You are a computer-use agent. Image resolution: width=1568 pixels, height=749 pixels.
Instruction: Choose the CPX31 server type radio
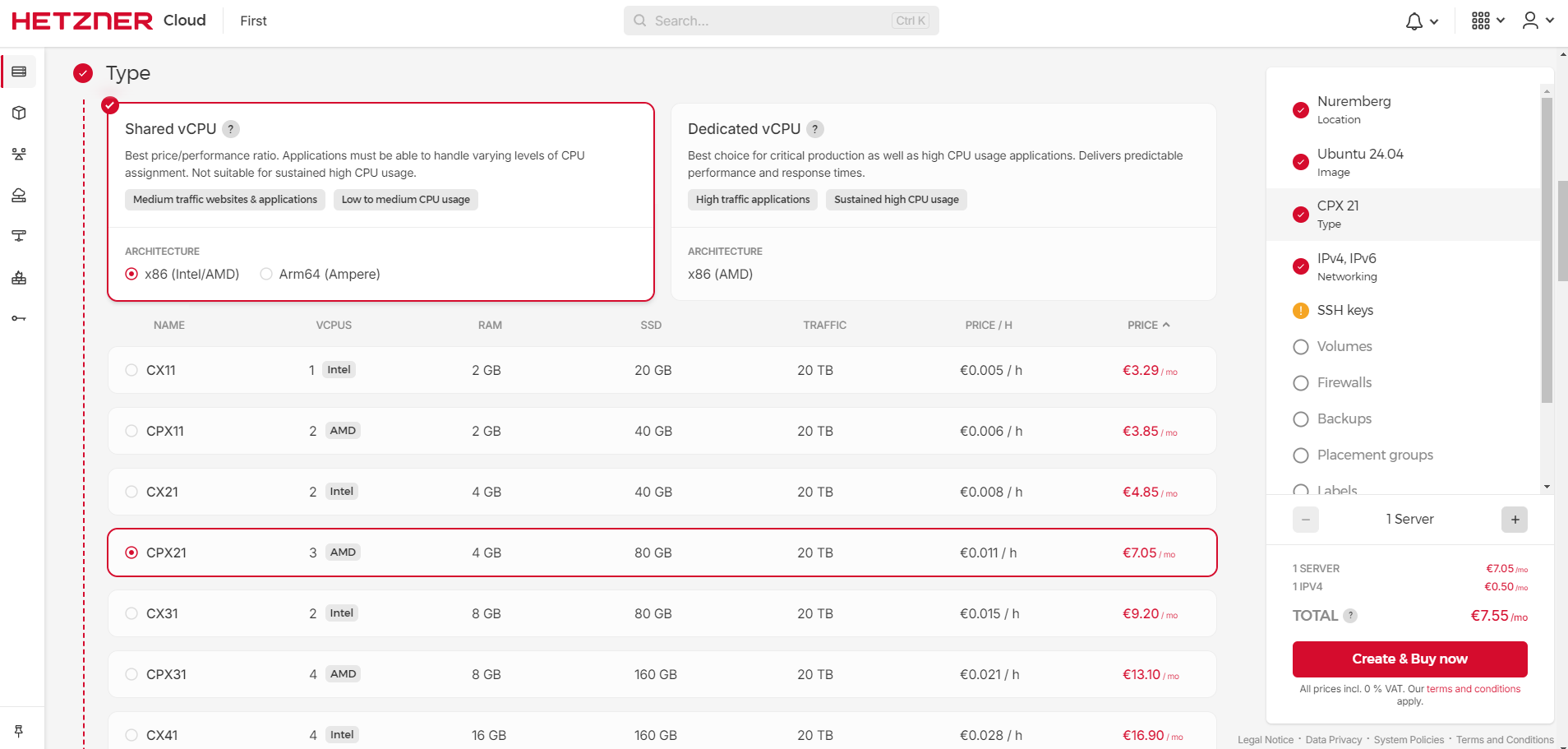coord(131,675)
